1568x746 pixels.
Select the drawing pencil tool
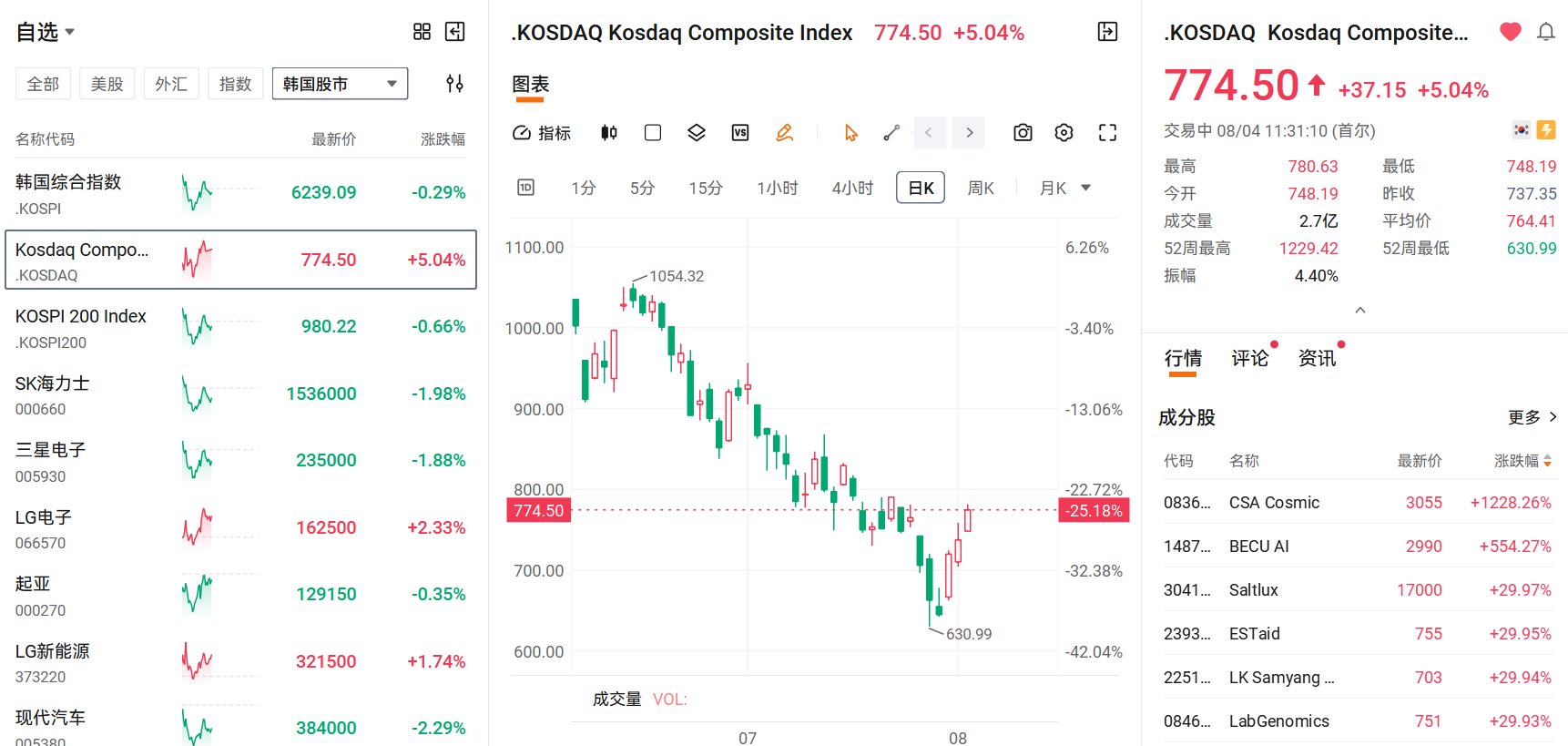tap(784, 133)
